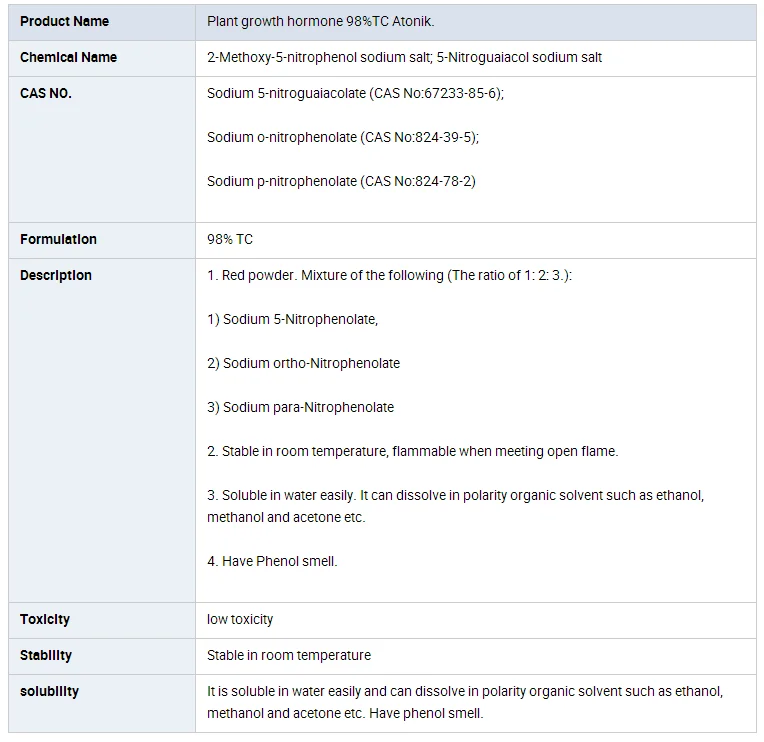
Task: Click the text Plant growth hormone 98%TC Atonik
Action: point(321,21)
